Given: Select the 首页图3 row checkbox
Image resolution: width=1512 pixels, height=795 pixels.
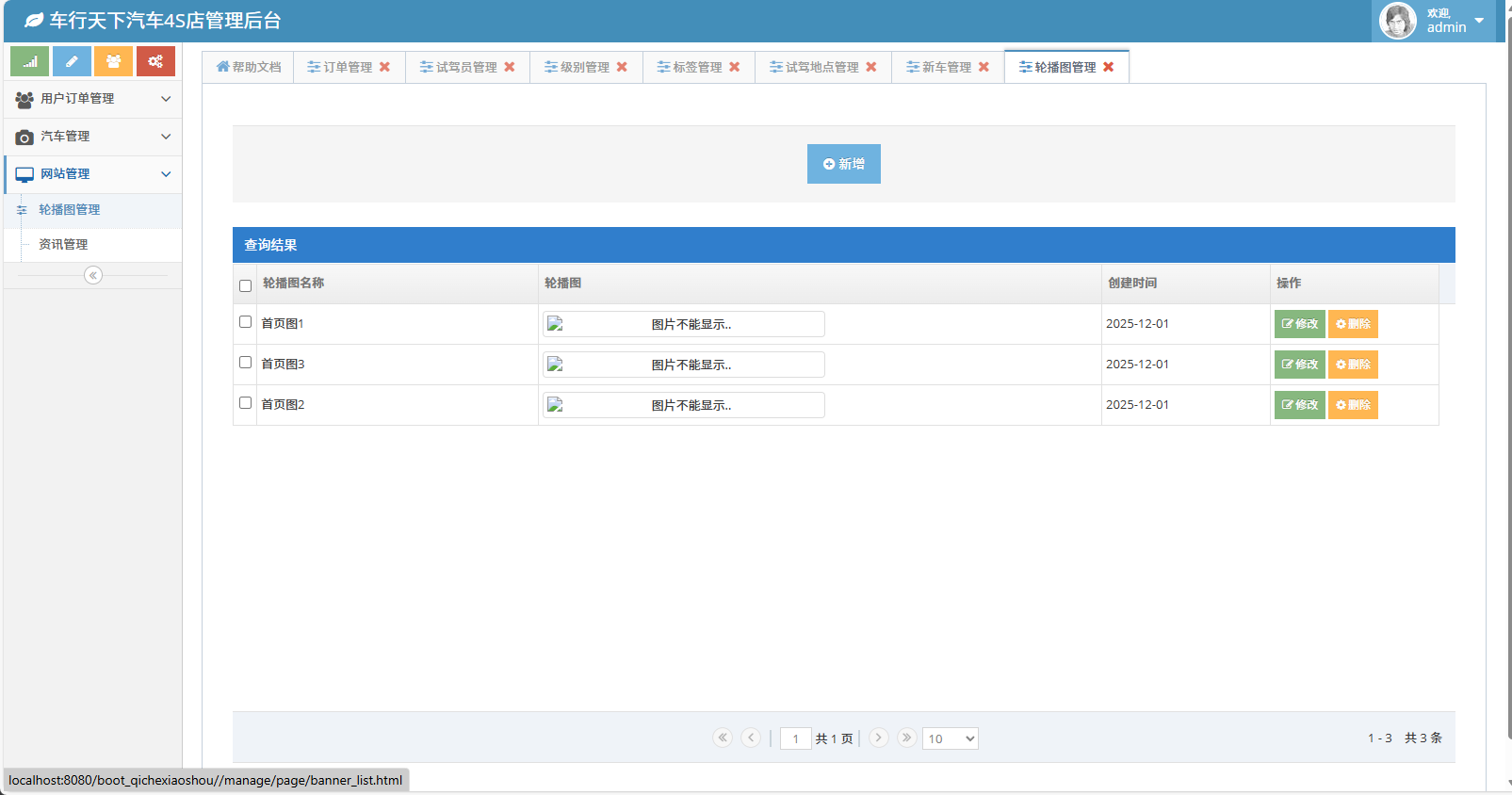Looking at the screenshot, I should (245, 363).
